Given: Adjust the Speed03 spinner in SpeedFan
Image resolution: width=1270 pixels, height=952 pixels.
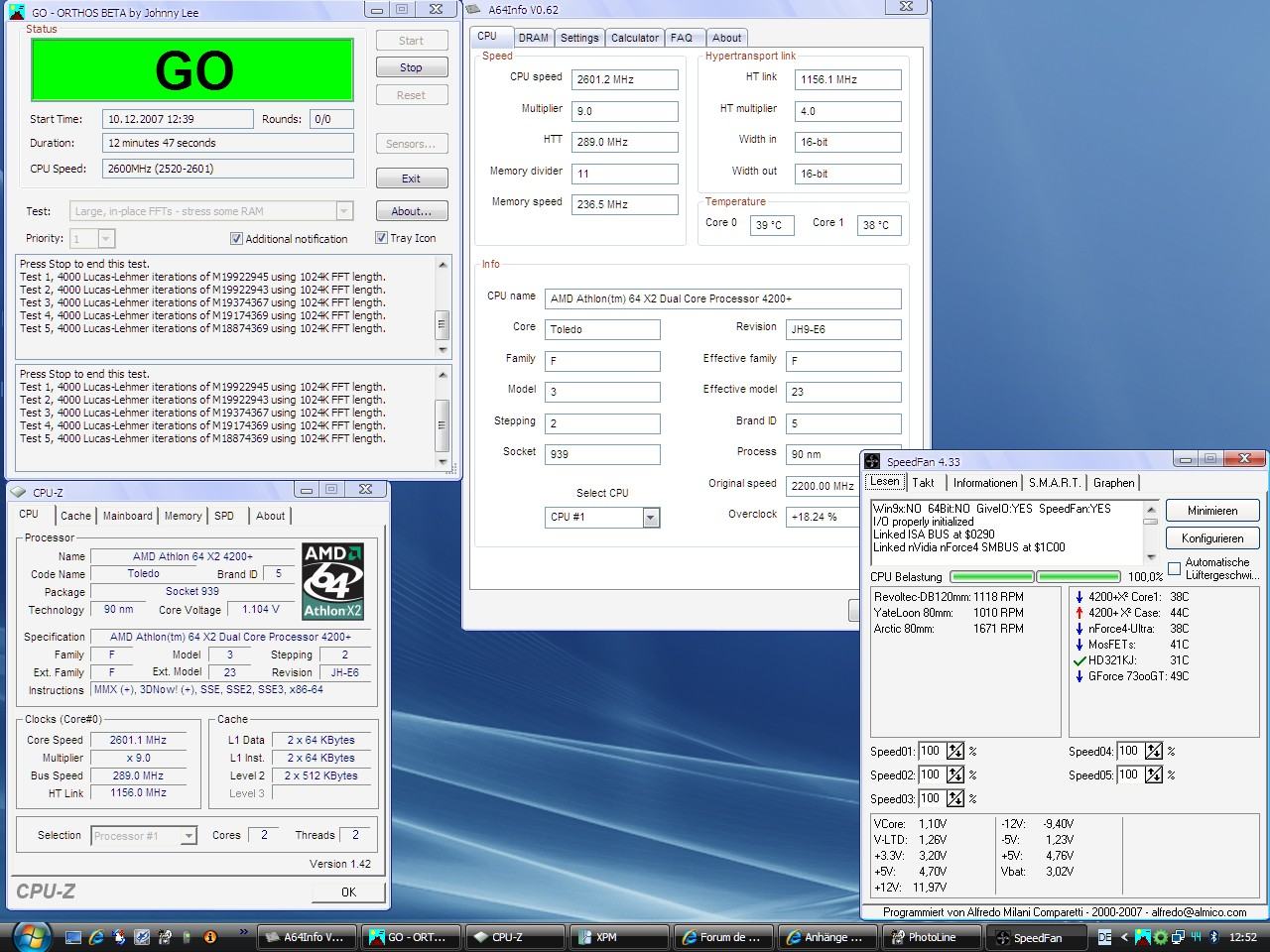Looking at the screenshot, I should pos(955,798).
